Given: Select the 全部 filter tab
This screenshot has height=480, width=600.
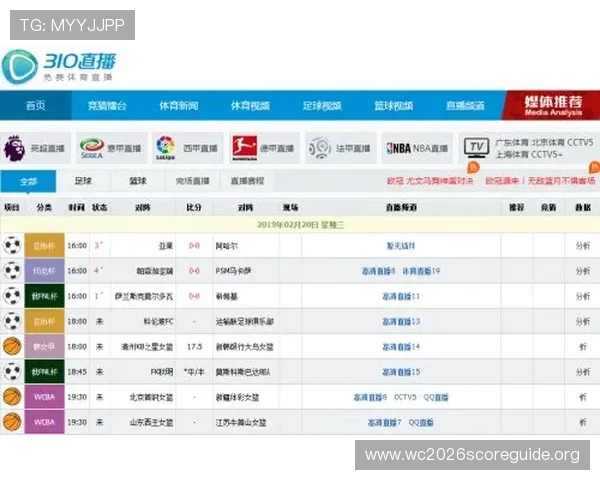Looking at the screenshot, I should point(28,181).
